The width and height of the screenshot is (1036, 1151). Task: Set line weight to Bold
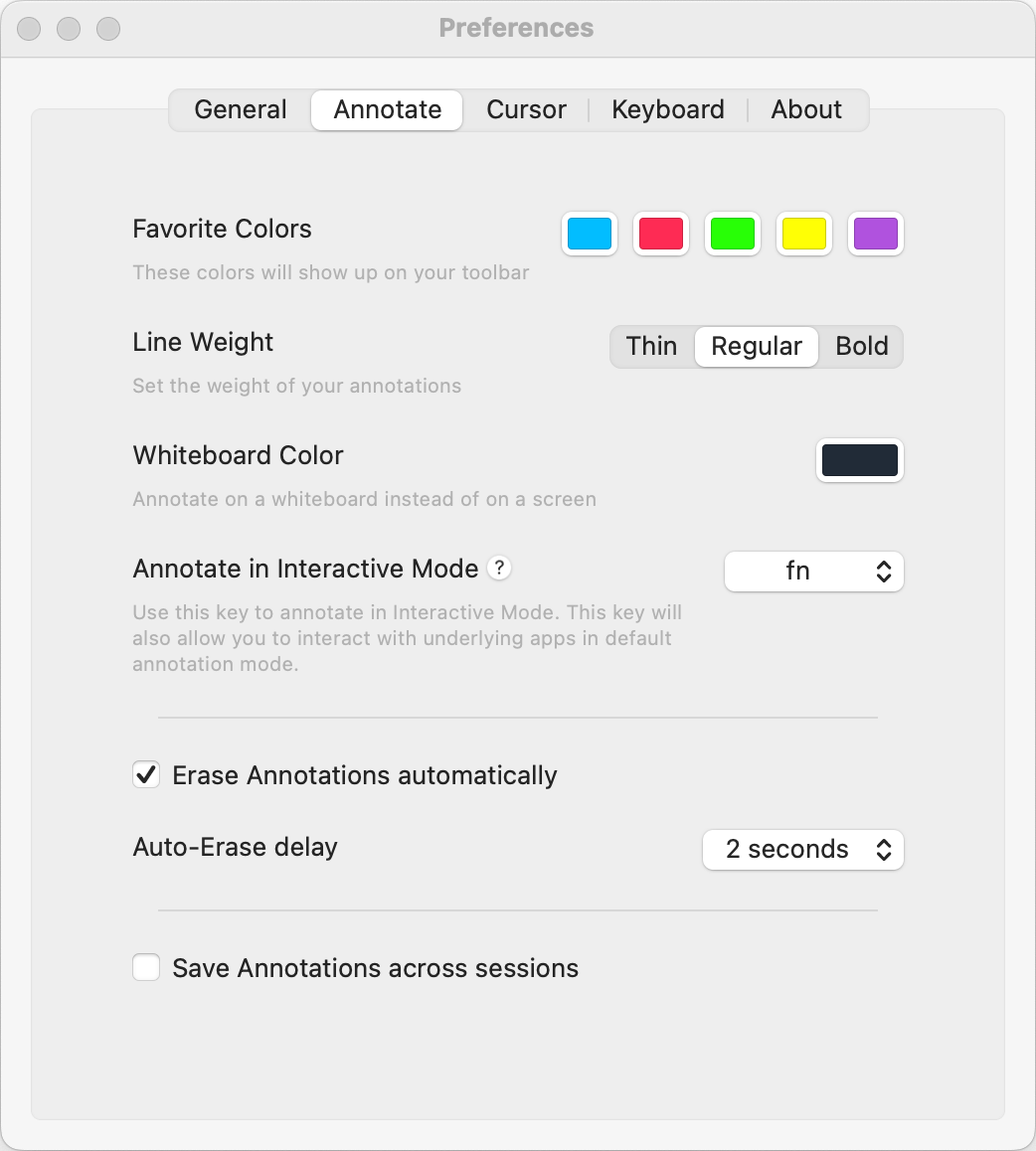[x=861, y=347]
